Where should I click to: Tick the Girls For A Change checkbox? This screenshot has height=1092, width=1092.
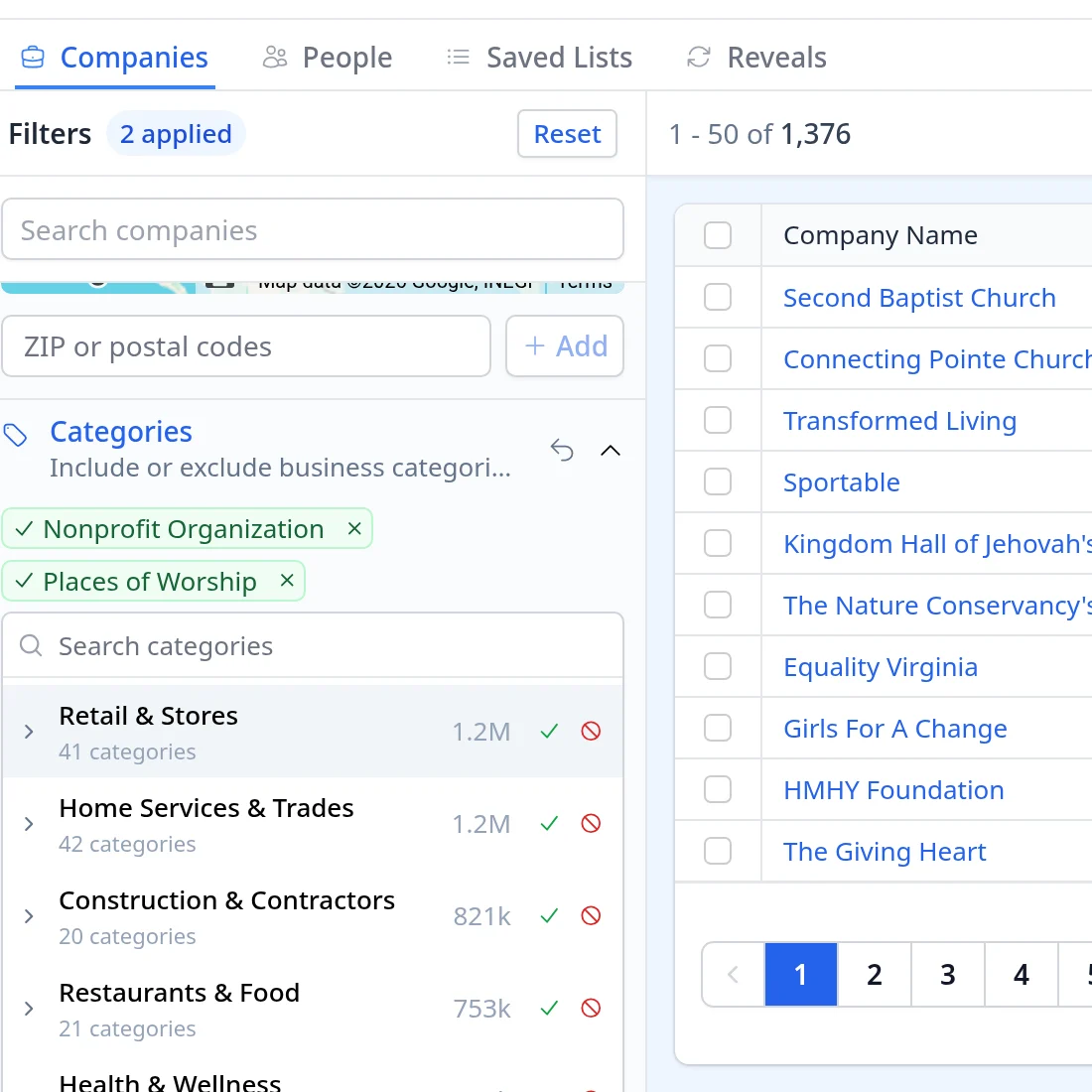click(718, 728)
